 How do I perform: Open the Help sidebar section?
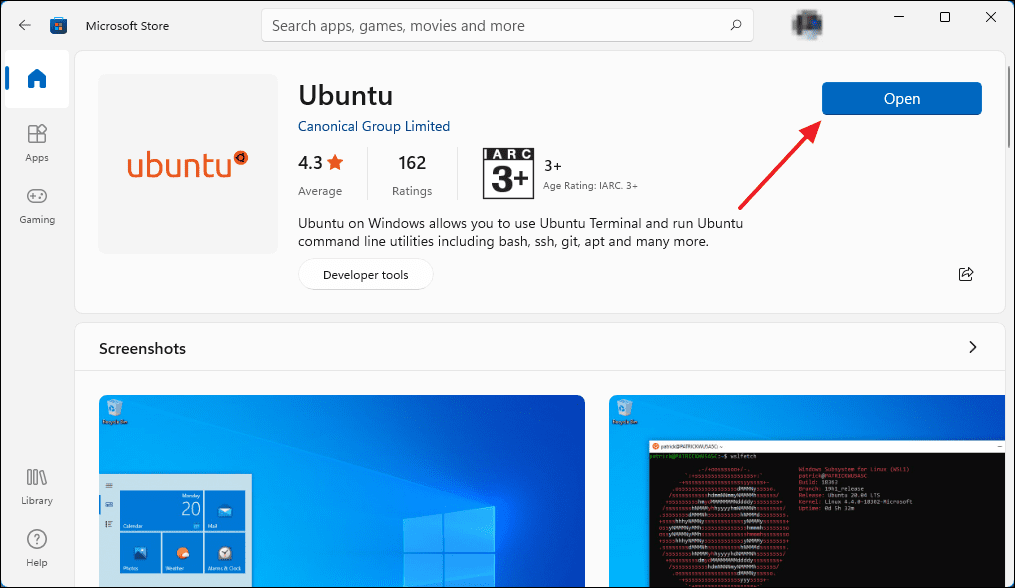pos(37,548)
